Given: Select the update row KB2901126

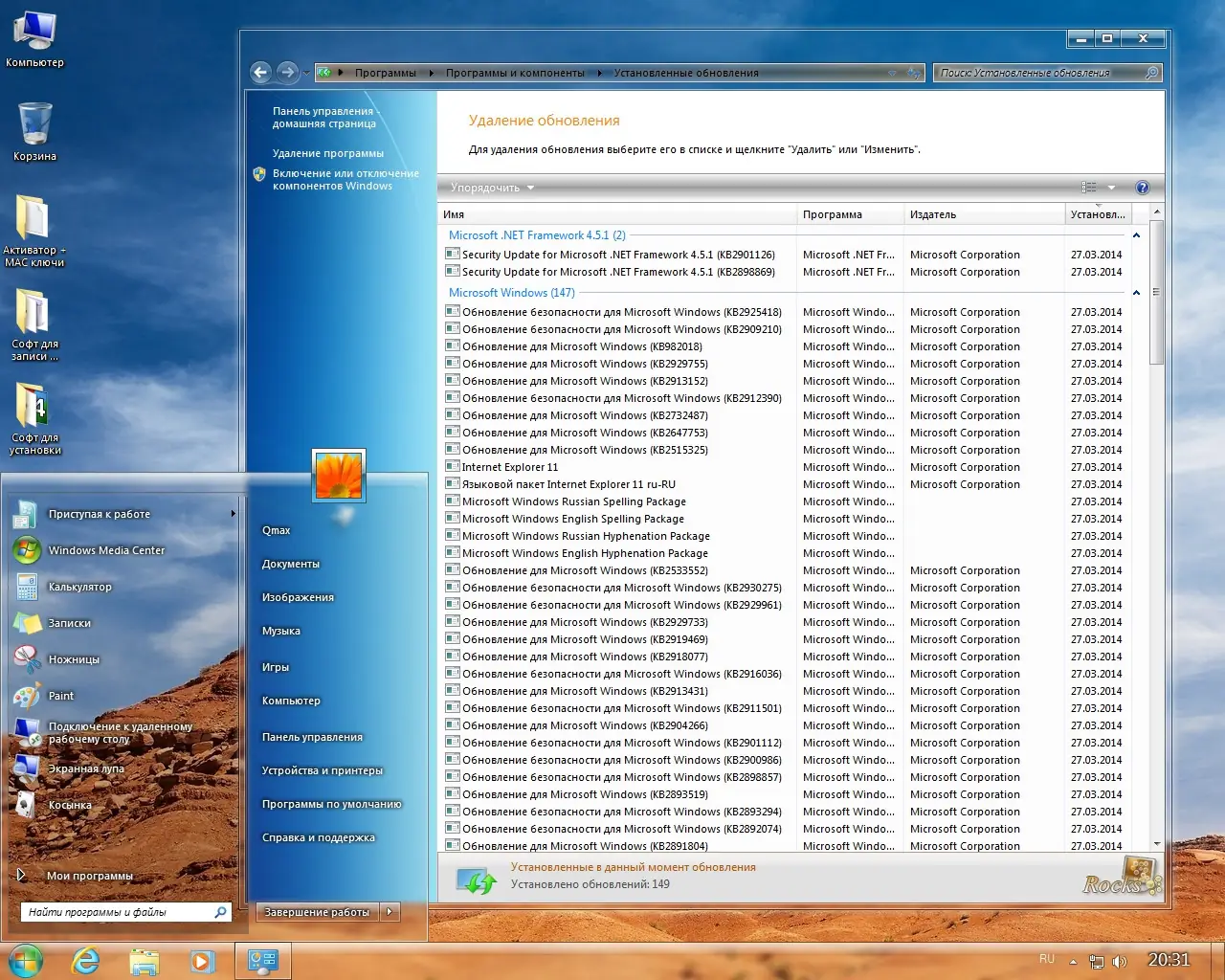Looking at the screenshot, I should 785,255.
